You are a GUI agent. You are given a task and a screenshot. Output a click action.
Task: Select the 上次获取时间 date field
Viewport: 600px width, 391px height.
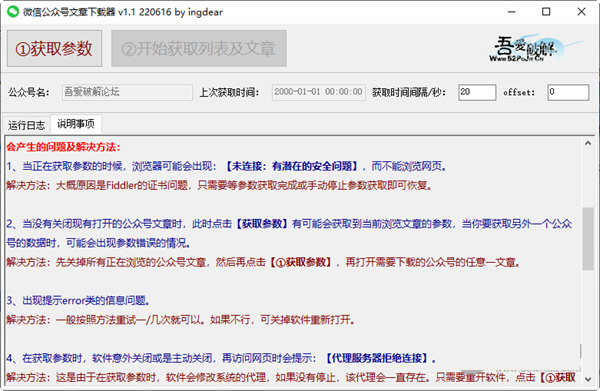(318, 92)
